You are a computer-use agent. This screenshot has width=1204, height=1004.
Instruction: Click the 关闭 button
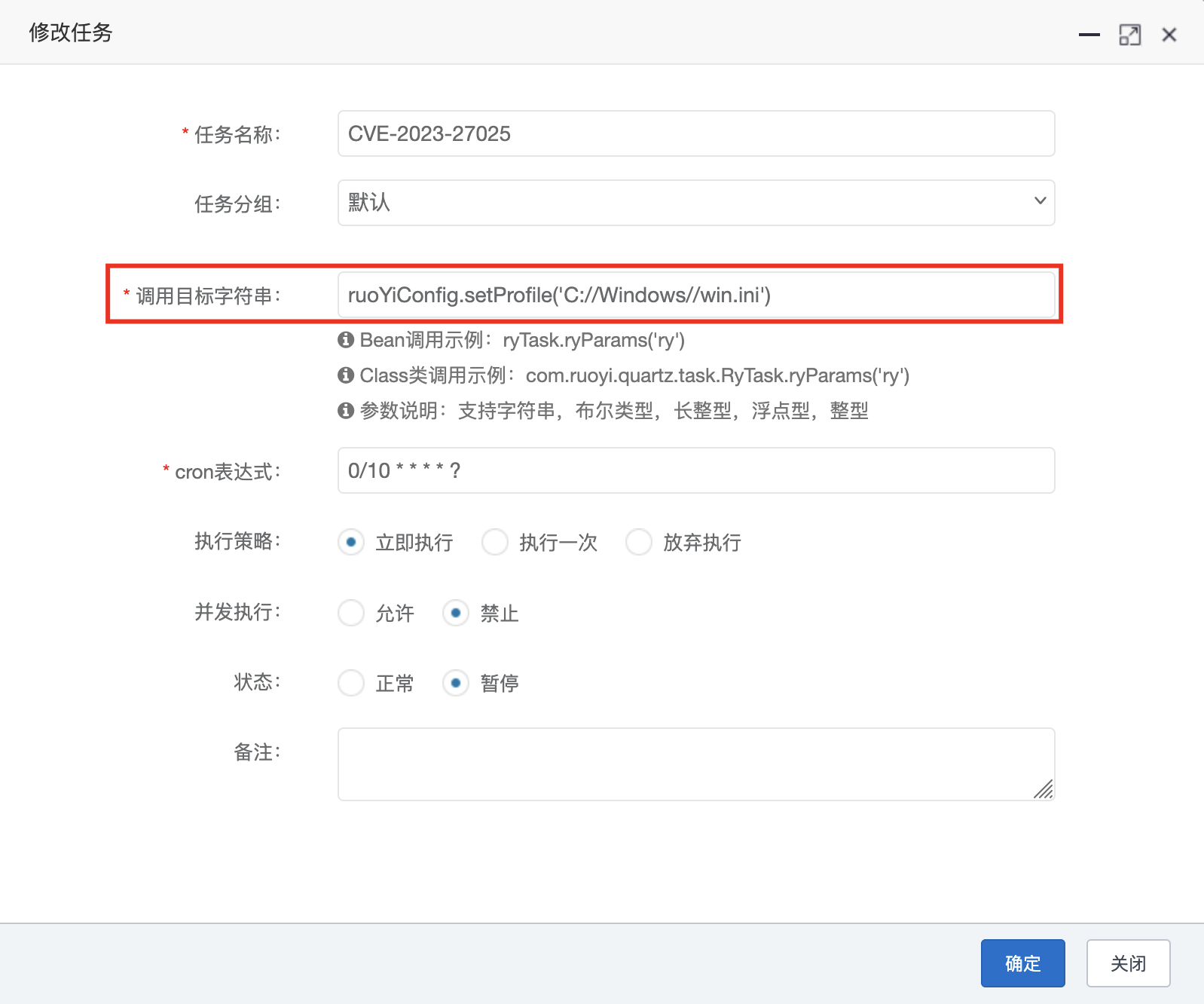1128,963
